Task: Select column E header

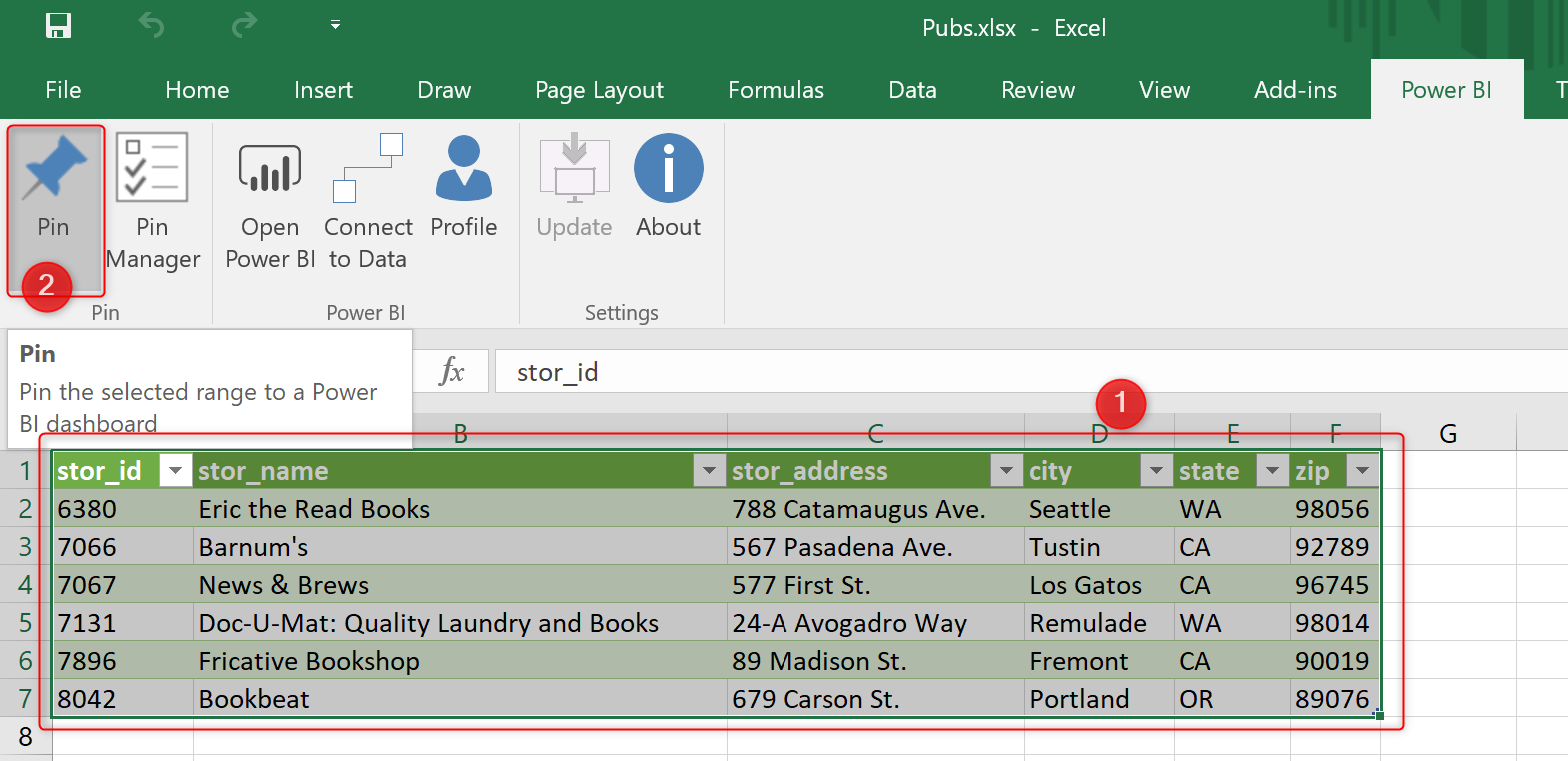Action: tap(1232, 433)
